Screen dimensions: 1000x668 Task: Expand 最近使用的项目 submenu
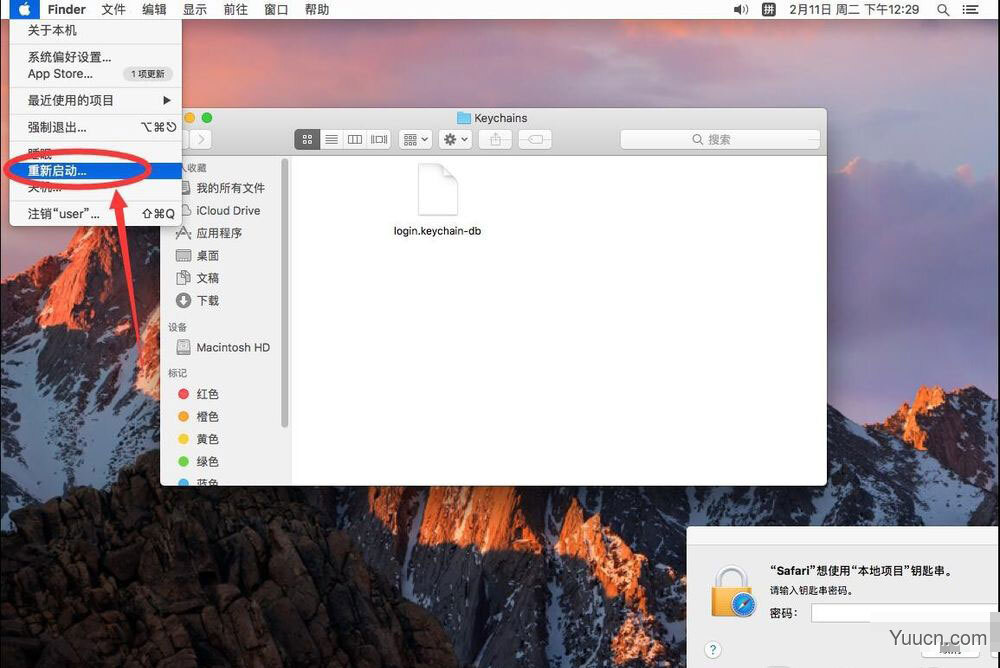(x=96, y=100)
